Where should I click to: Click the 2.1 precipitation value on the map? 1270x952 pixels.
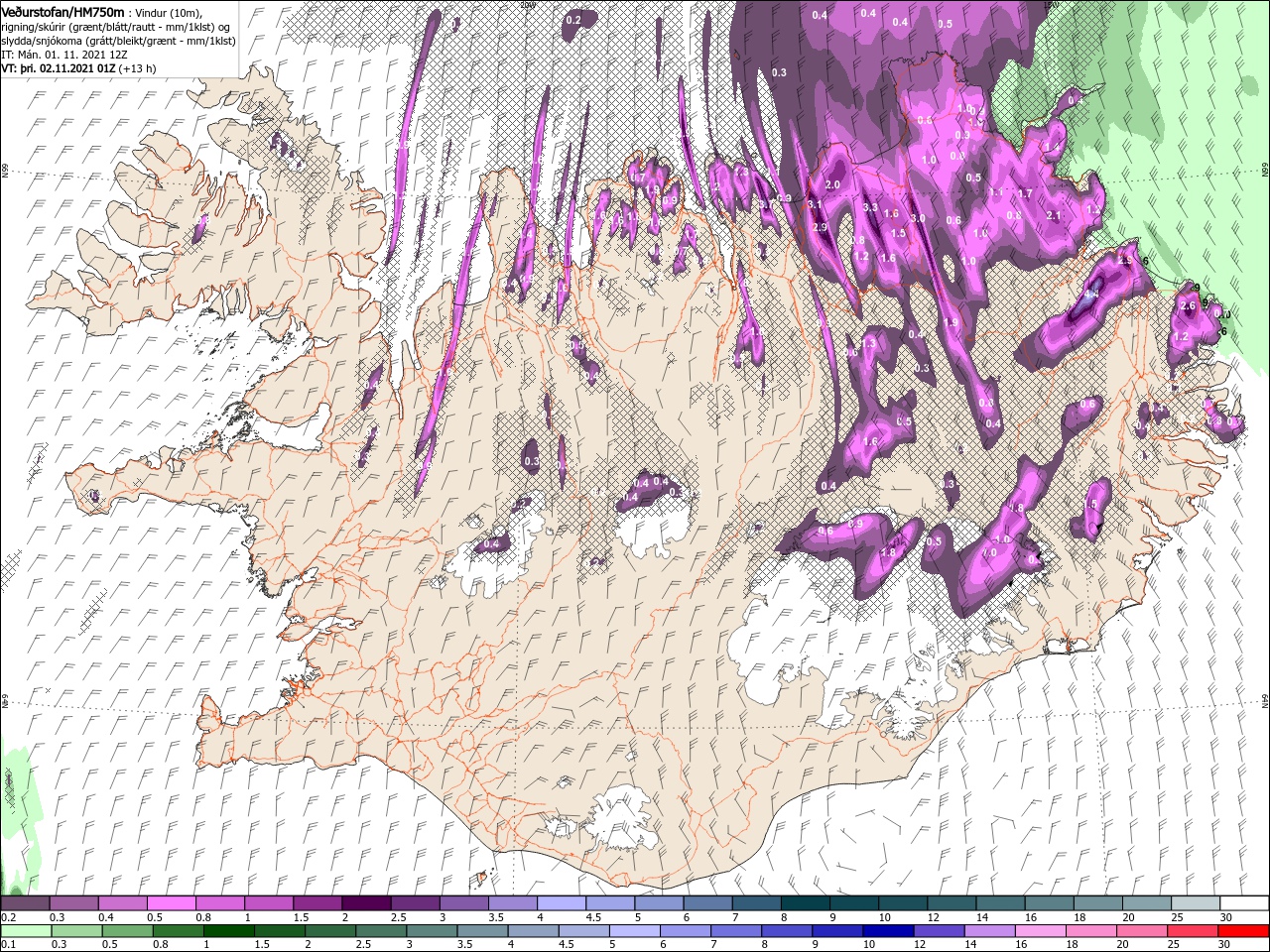[1054, 215]
